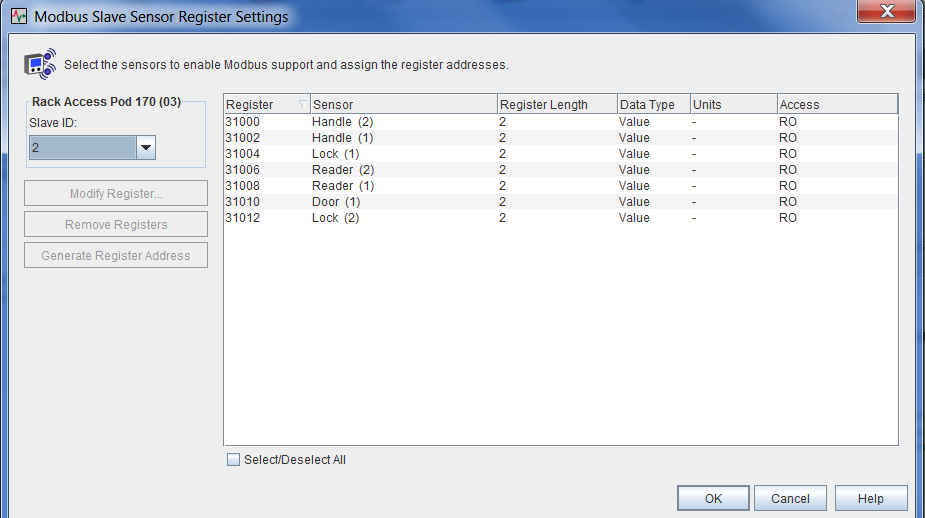The image size is (925, 518).
Task: Open the Slave ID dropdown arrow
Action: (146, 147)
